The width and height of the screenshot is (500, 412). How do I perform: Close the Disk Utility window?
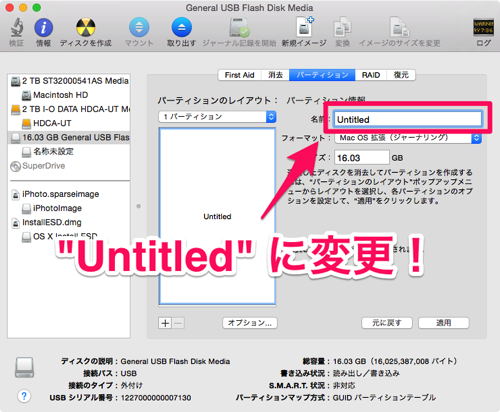pyautogui.click(x=10, y=8)
